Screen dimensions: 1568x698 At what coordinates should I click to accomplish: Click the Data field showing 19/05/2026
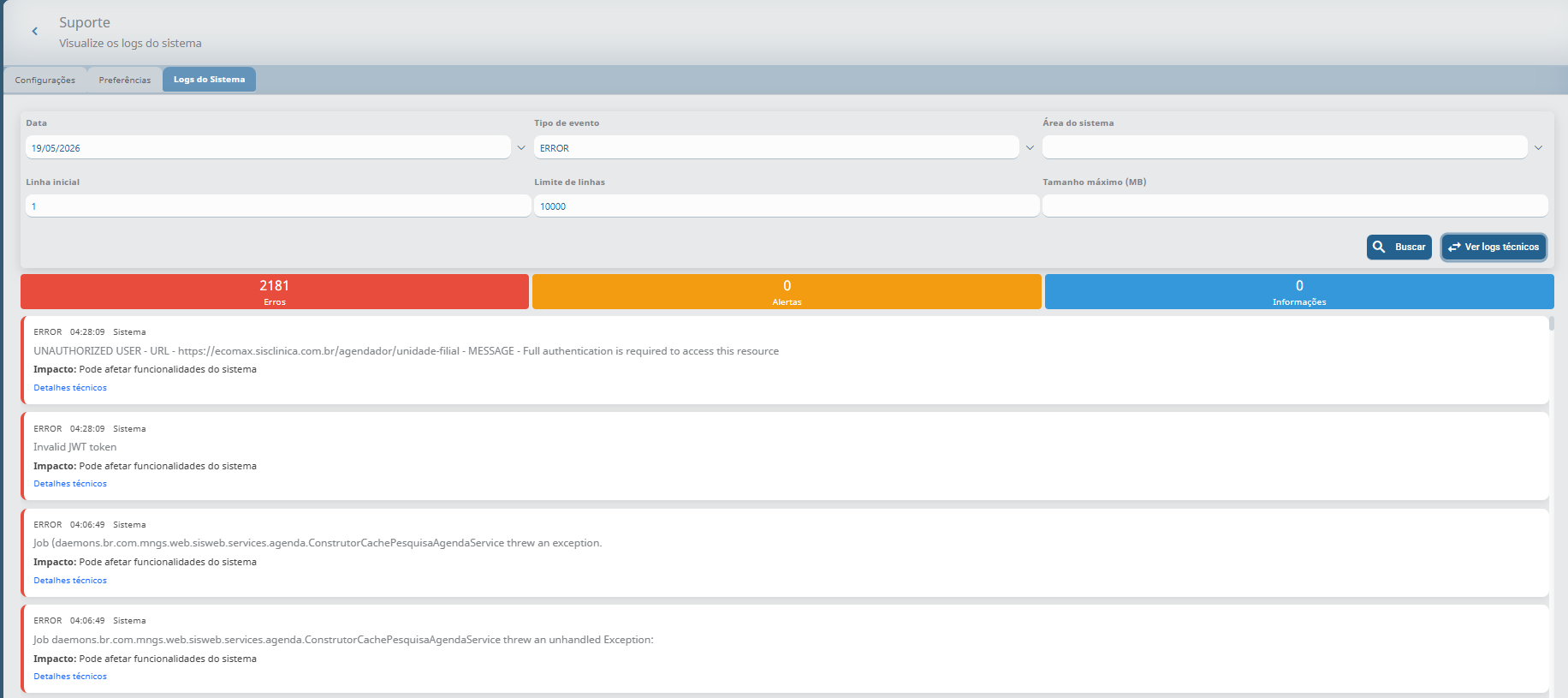(268, 147)
